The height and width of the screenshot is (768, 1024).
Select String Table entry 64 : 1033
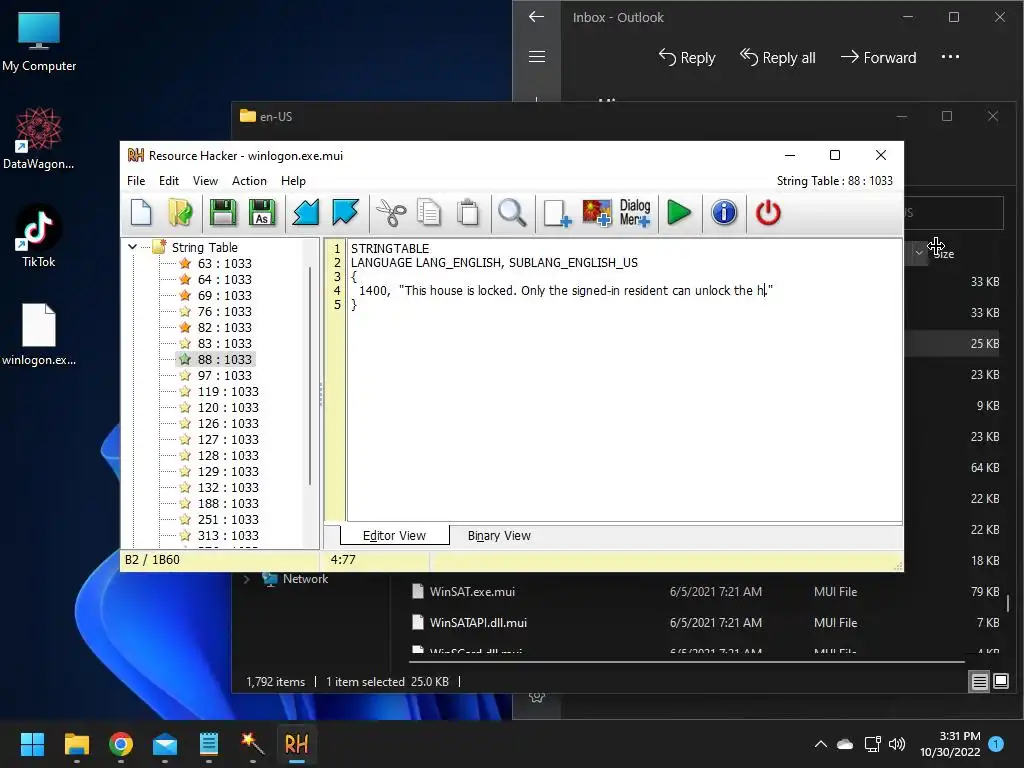pos(224,280)
